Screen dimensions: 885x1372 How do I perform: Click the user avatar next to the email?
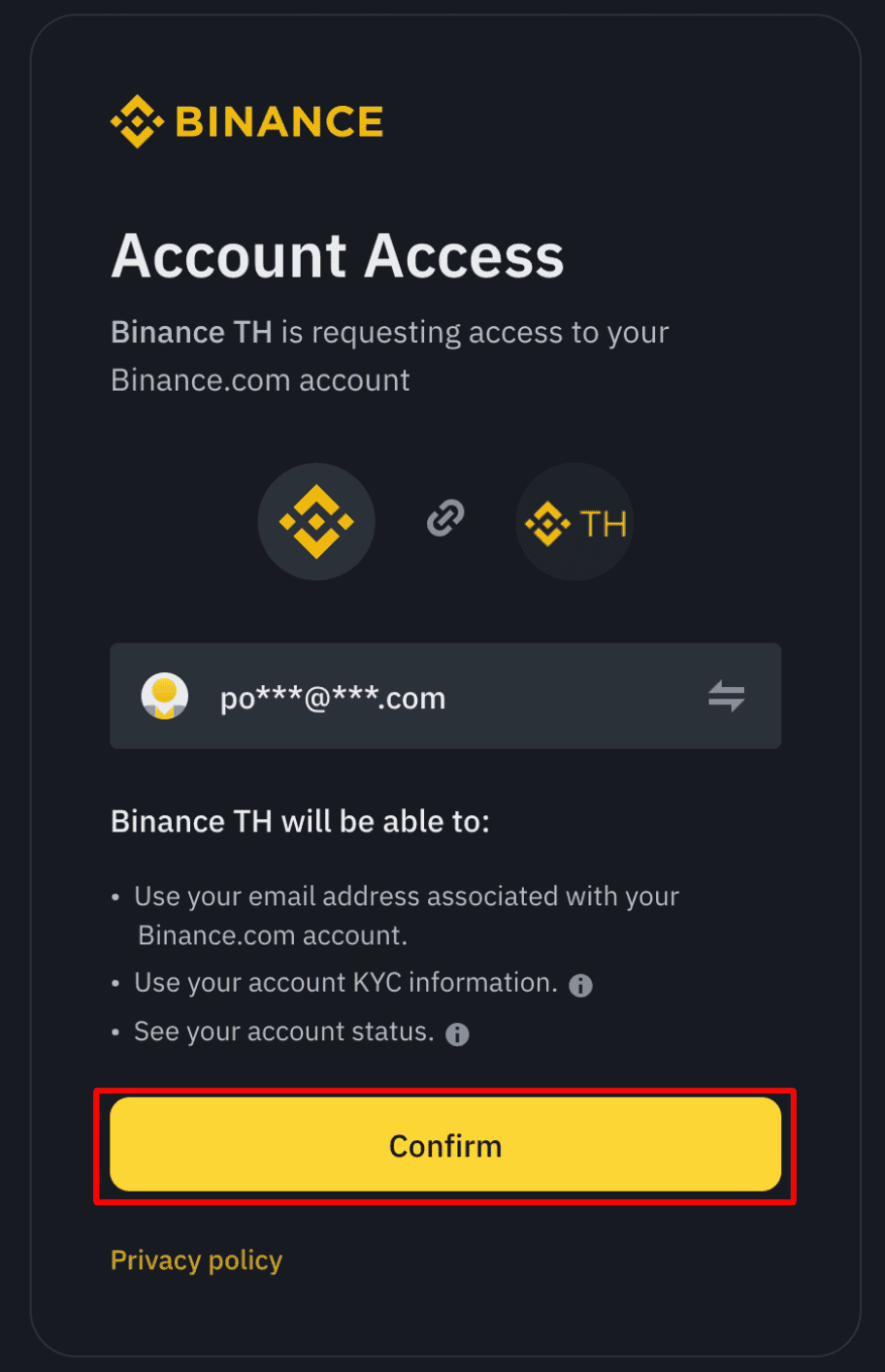coord(165,696)
